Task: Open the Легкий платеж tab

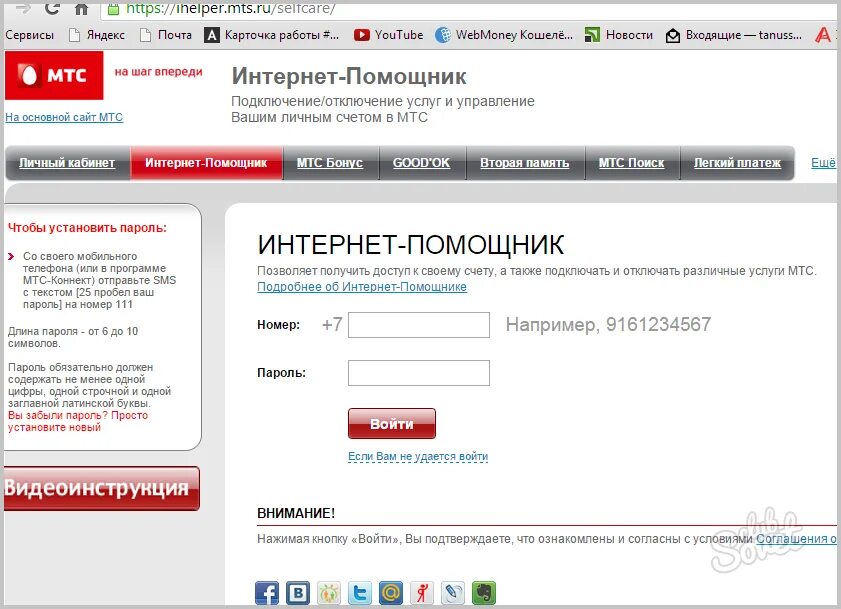Action: pyautogui.click(x=737, y=163)
